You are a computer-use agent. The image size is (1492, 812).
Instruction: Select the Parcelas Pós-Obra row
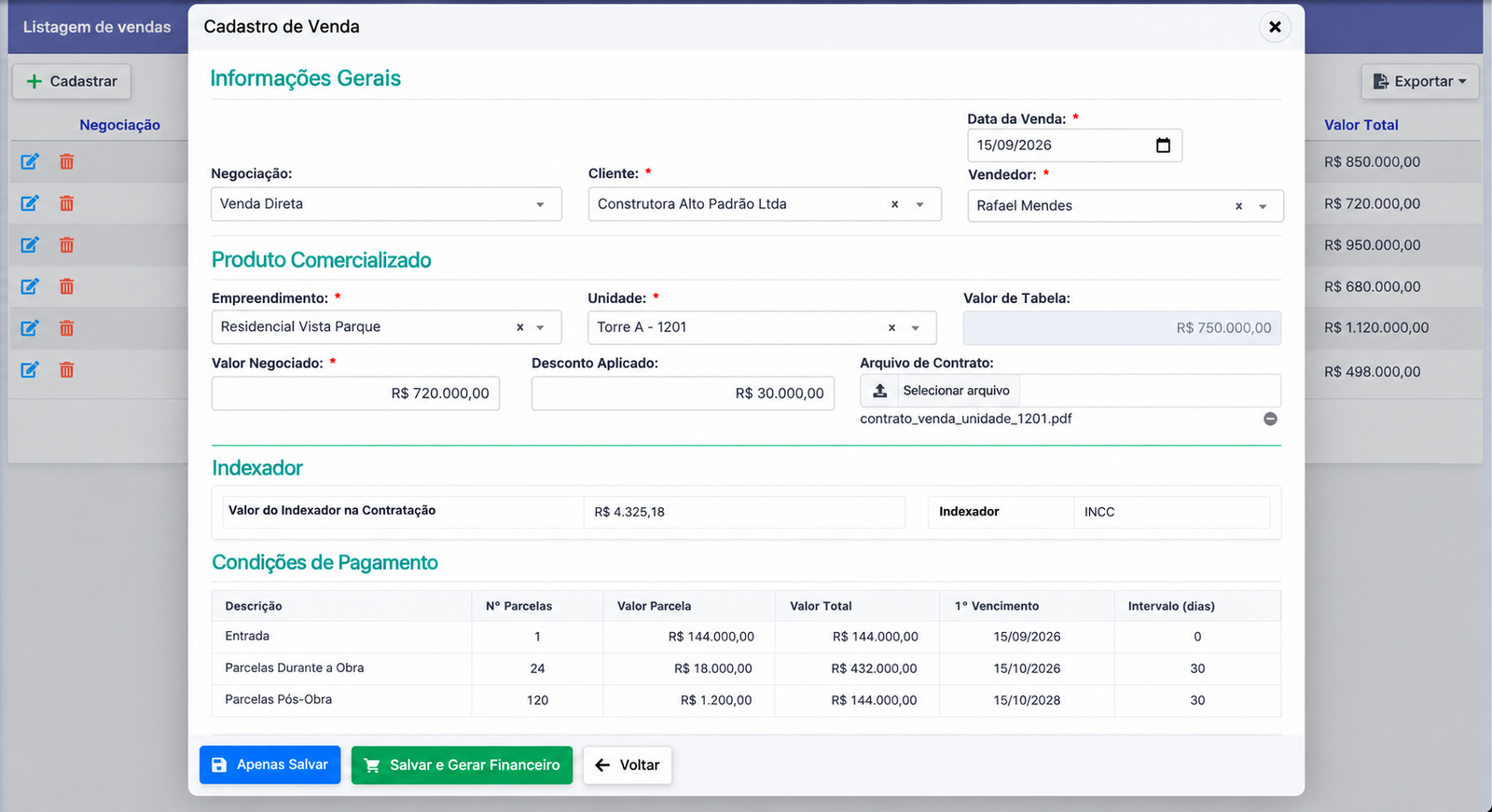click(746, 700)
